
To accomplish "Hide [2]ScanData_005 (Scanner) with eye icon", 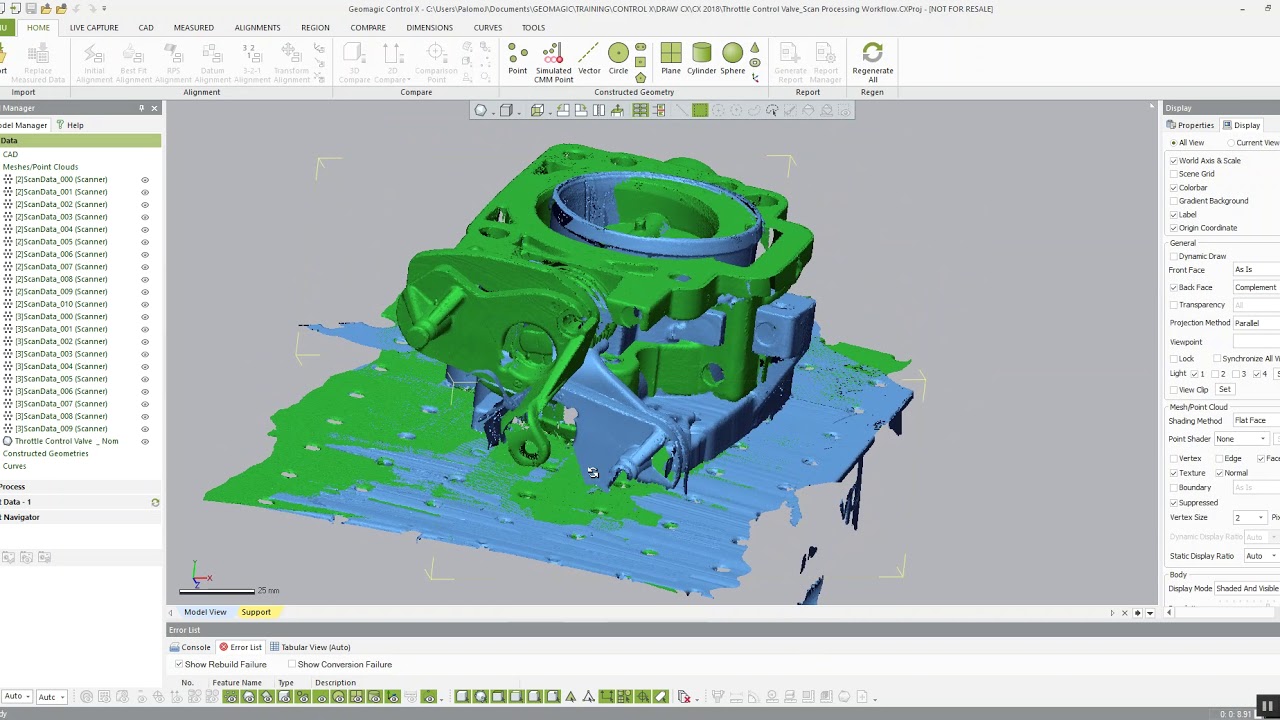I will 145,242.
